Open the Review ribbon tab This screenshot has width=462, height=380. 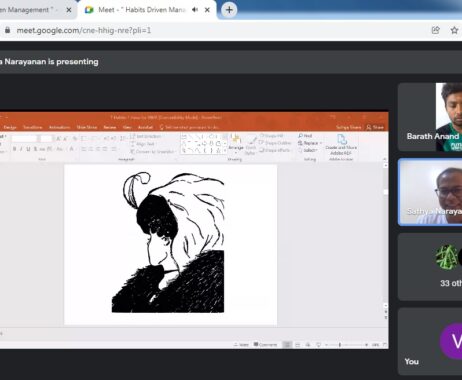[110, 127]
